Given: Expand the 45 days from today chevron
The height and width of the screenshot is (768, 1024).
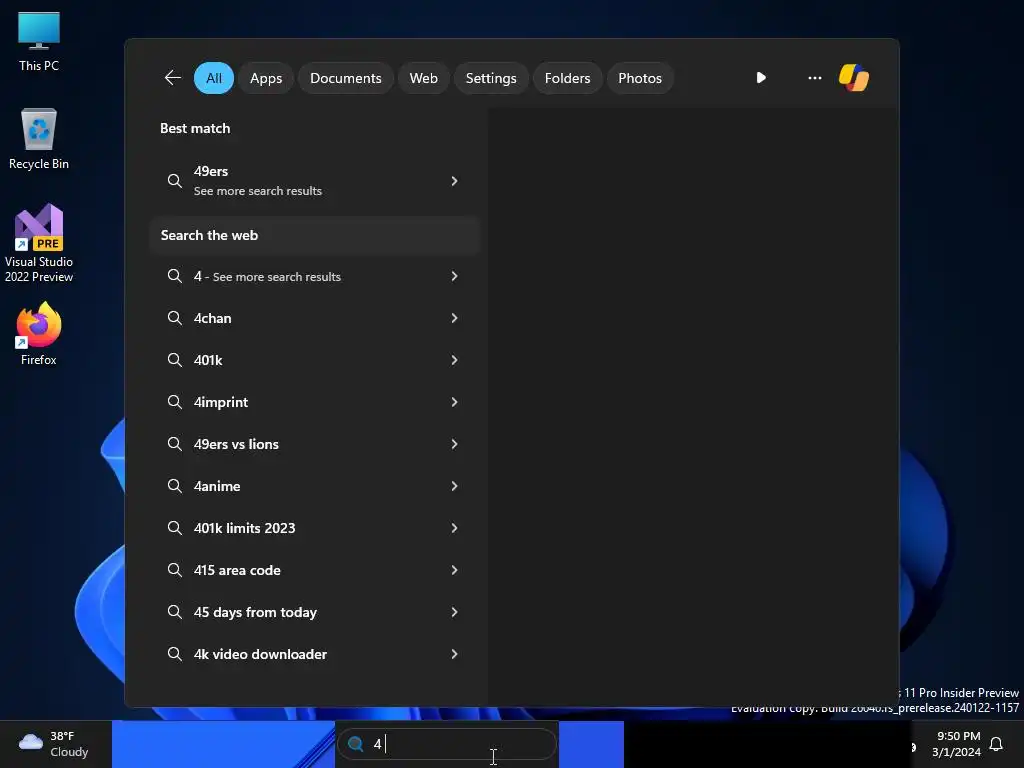Looking at the screenshot, I should 455,612.
